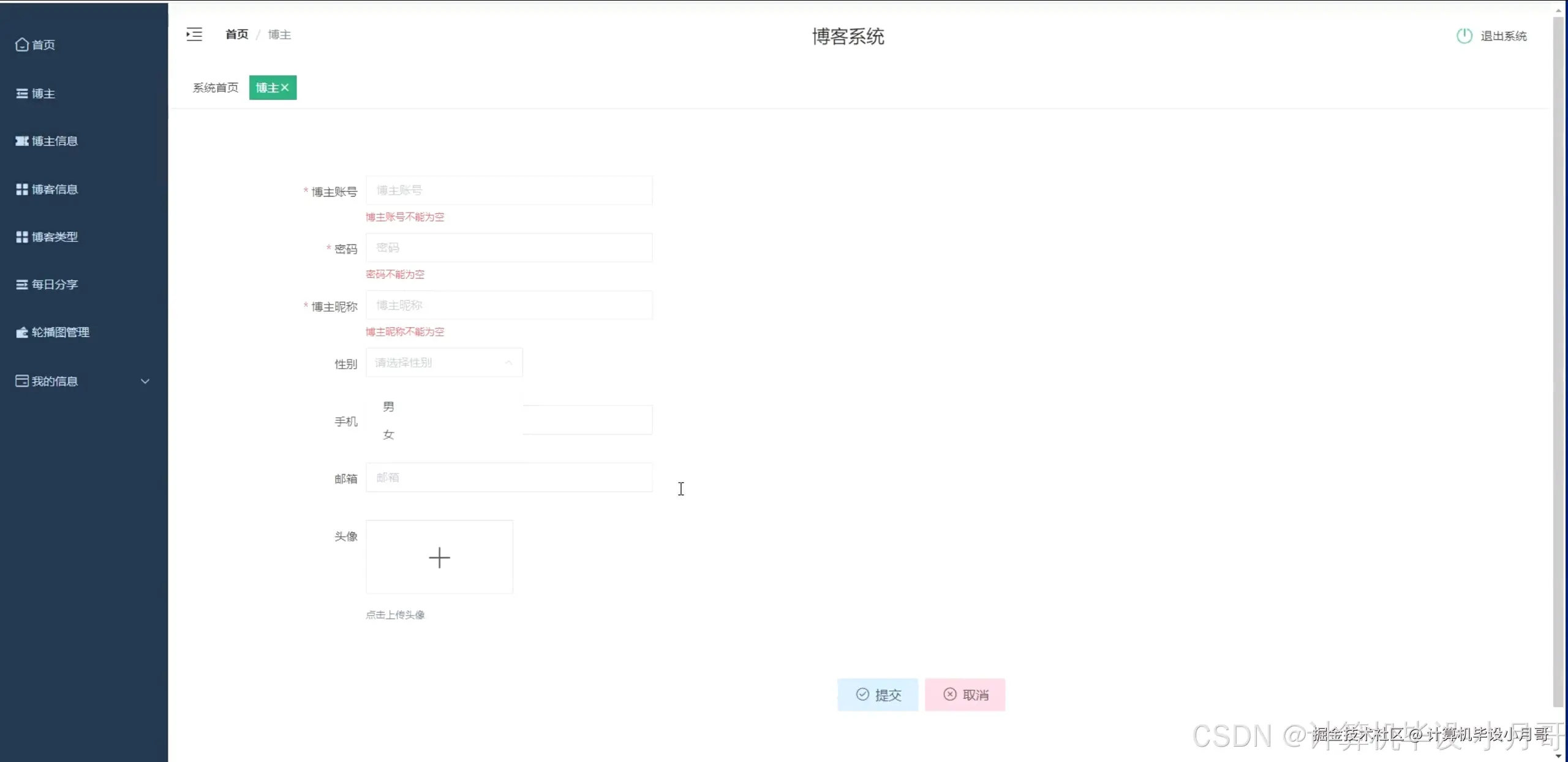Expand 我的信息 sidebar submenu chevron

pyautogui.click(x=145, y=381)
